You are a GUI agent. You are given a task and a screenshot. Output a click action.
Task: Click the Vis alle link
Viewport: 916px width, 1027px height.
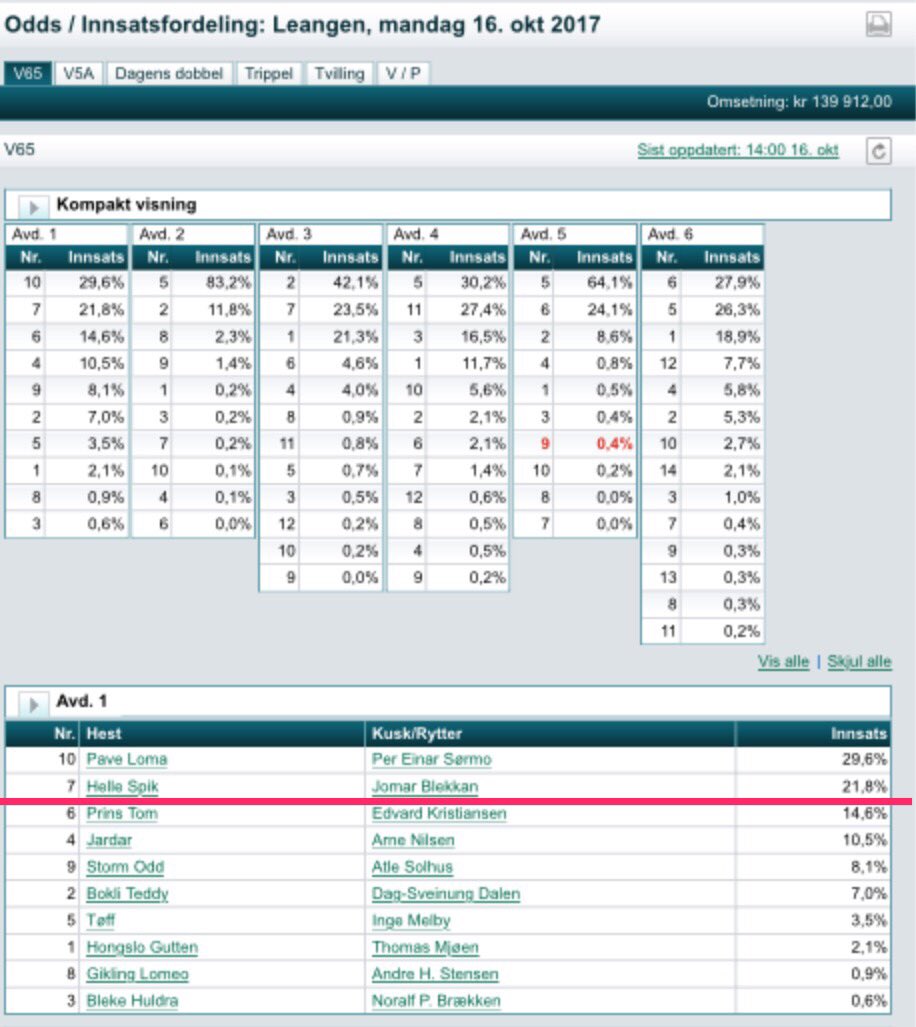783,662
